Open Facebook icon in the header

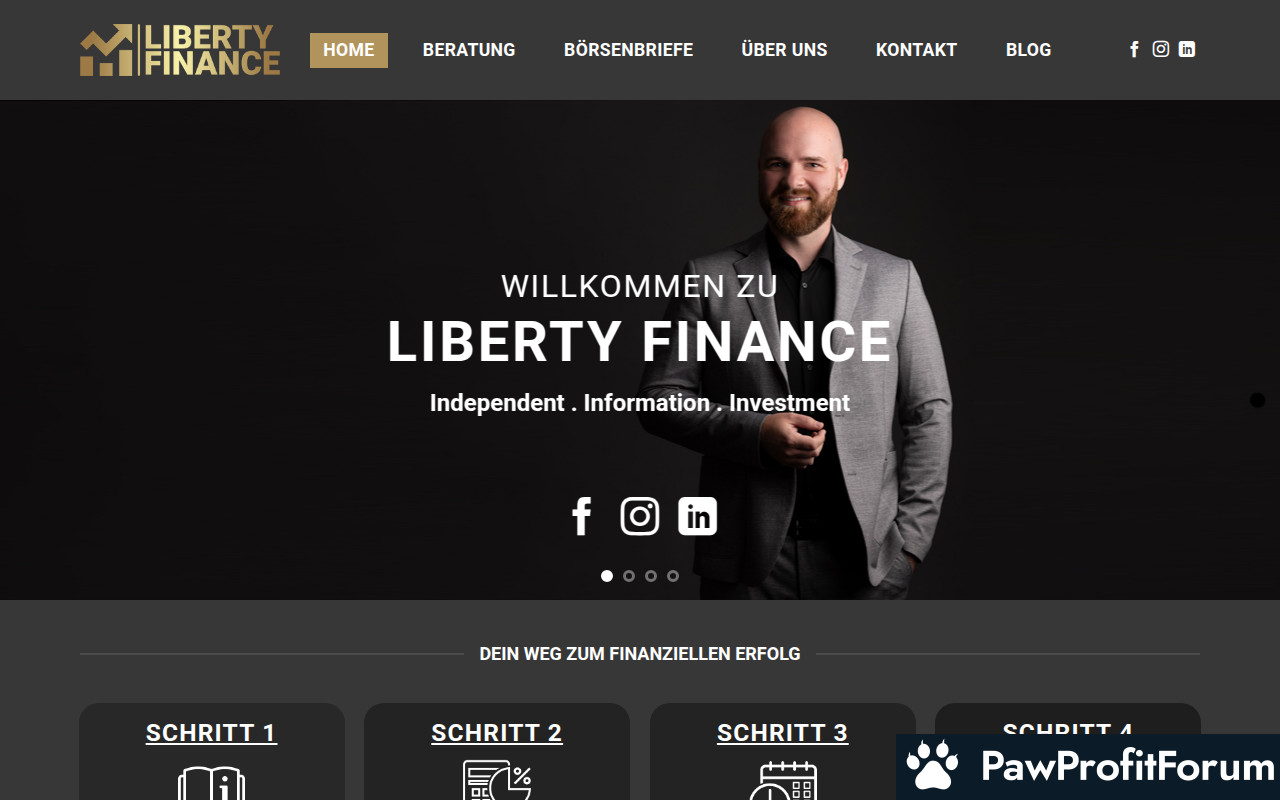tap(1134, 49)
